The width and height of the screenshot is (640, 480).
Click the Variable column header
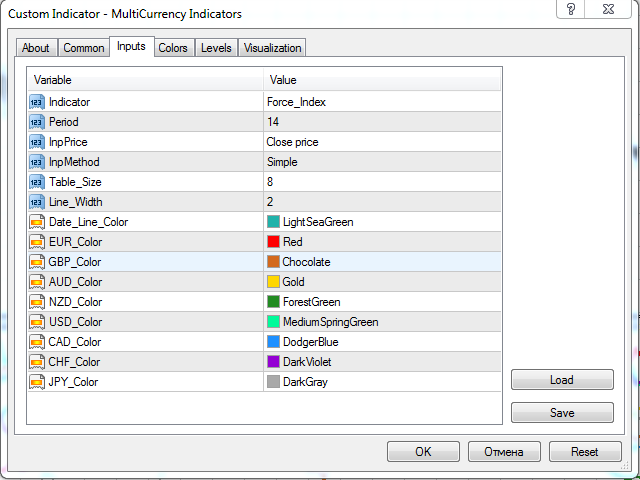[x=146, y=80]
